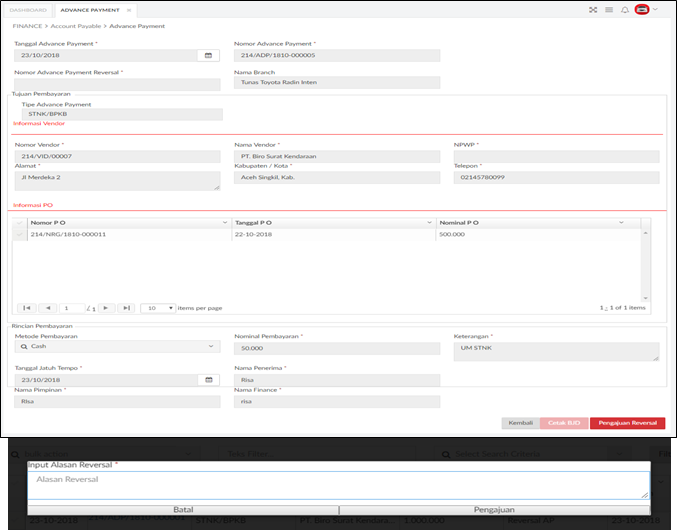Open the calendar picker for Tanggal Jatuh Tempo
Screen dimensions: 677x530
click(x=209, y=380)
